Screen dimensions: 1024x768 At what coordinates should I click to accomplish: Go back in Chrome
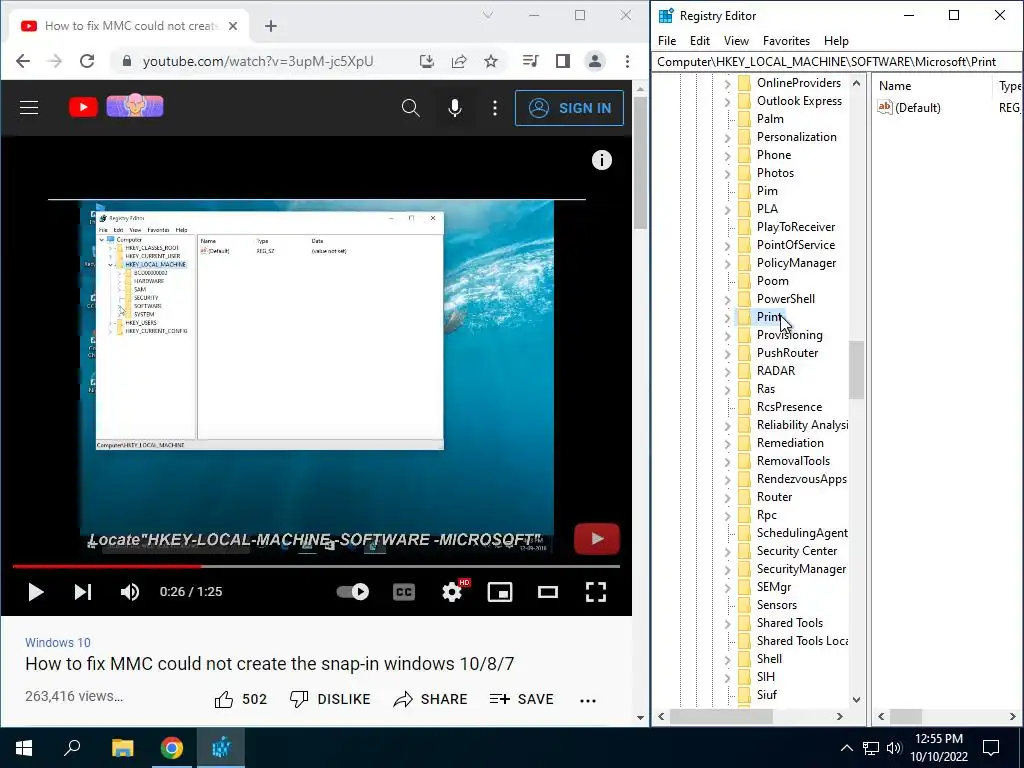click(x=23, y=61)
